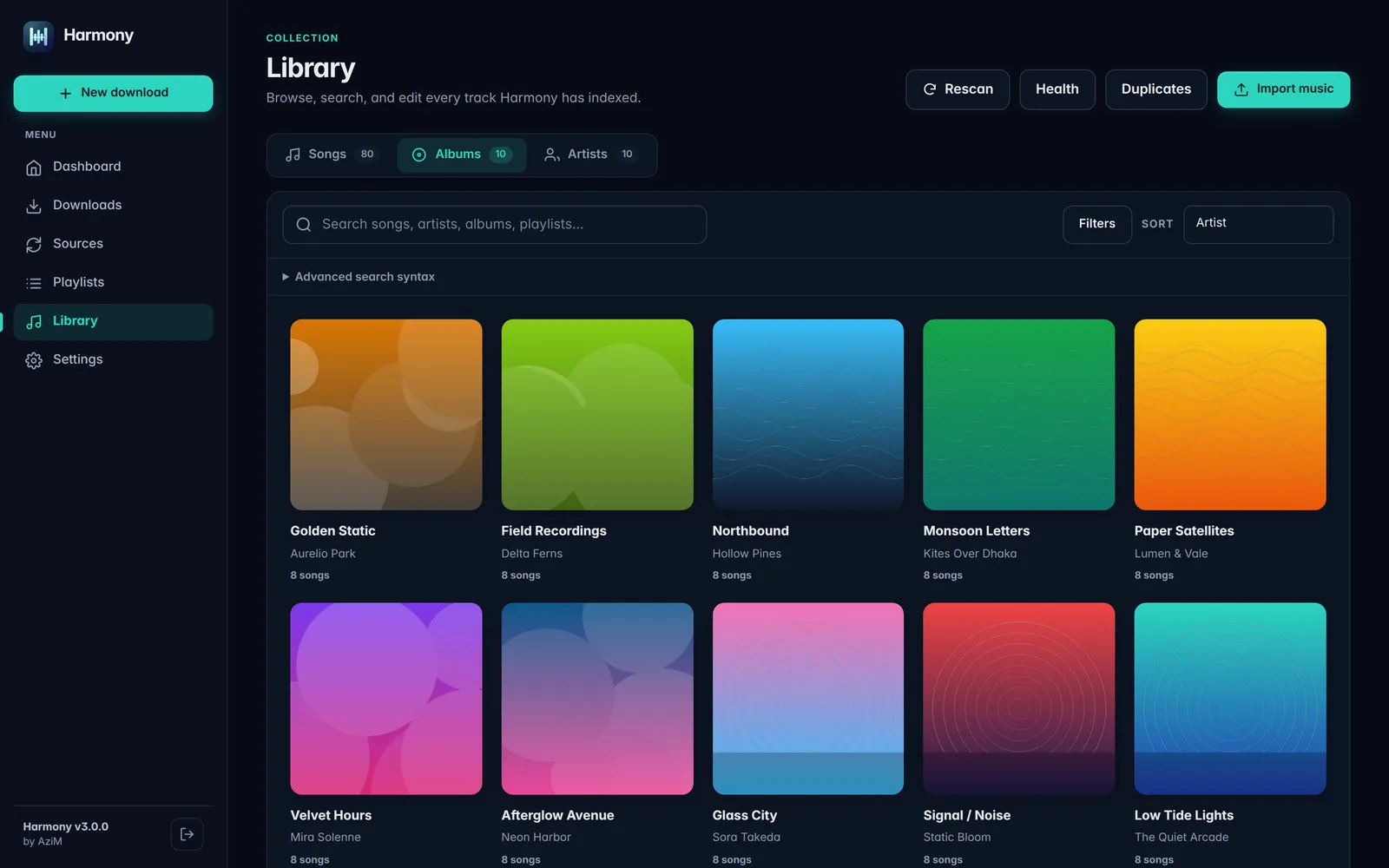Open the Health report button

click(x=1057, y=89)
